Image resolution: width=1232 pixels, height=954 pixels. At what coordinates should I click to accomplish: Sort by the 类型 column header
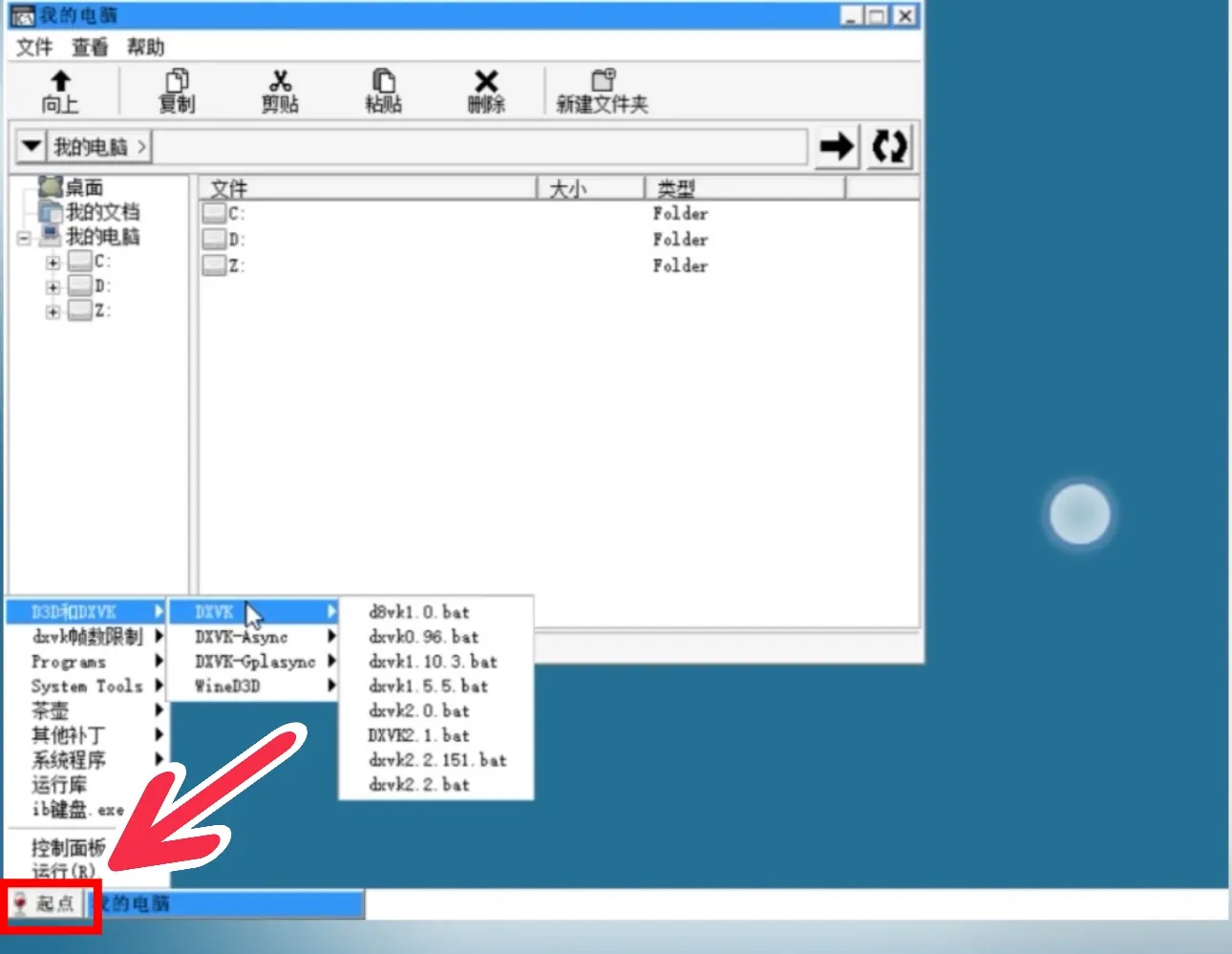pyautogui.click(x=746, y=187)
